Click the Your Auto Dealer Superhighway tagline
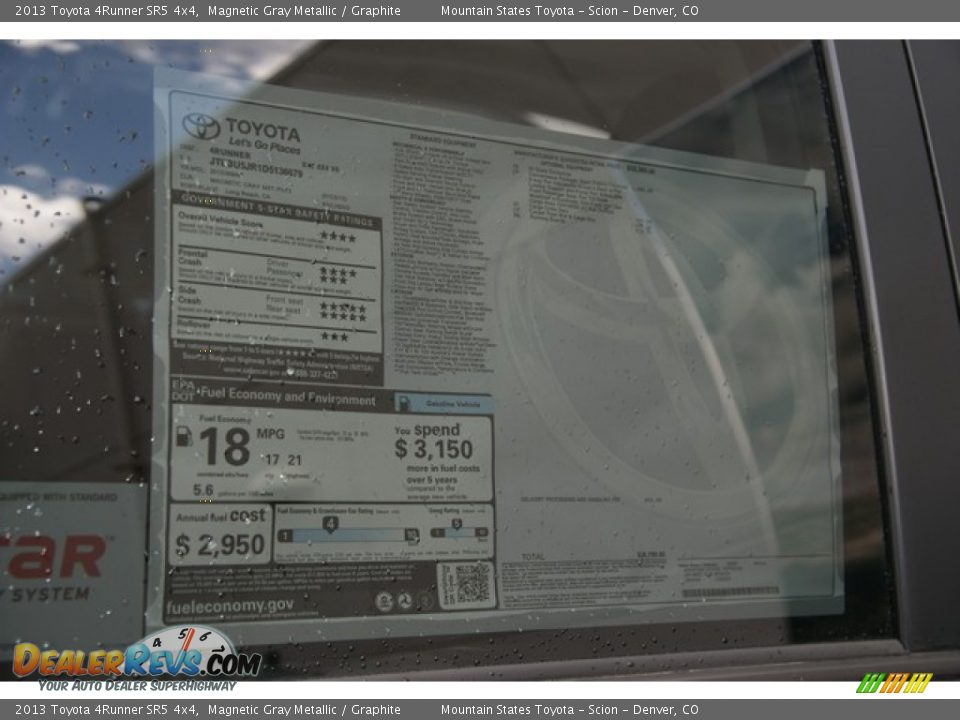Image resolution: width=960 pixels, height=720 pixels. [137, 686]
